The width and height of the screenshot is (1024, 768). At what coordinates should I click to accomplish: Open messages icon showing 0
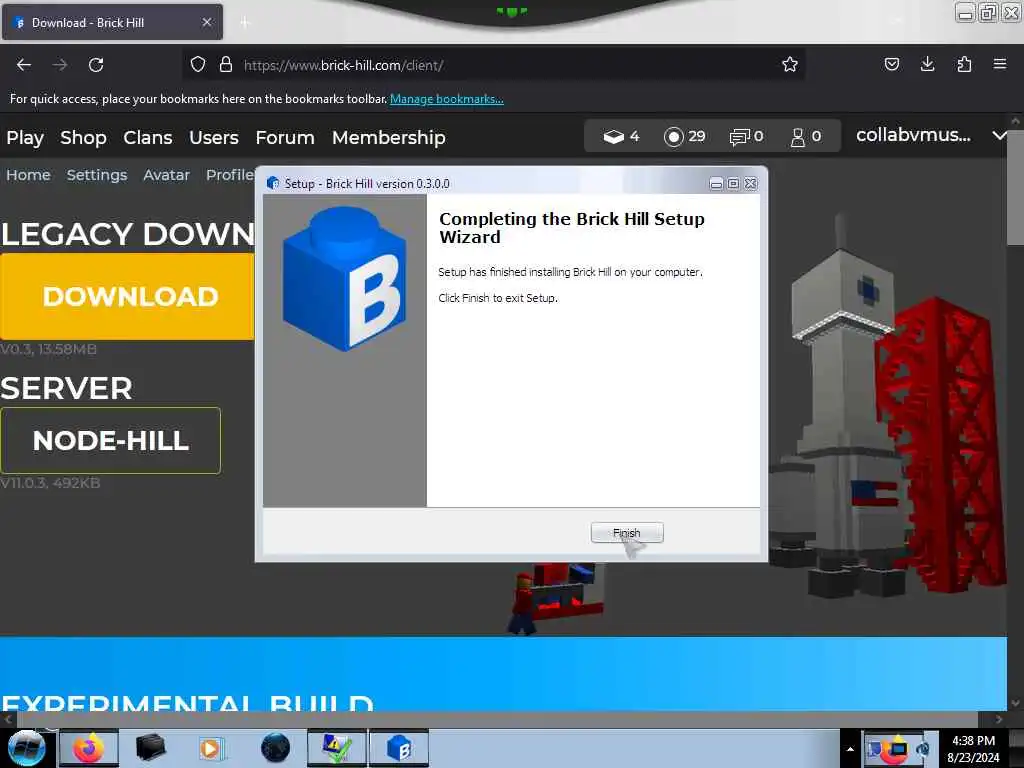click(x=746, y=136)
